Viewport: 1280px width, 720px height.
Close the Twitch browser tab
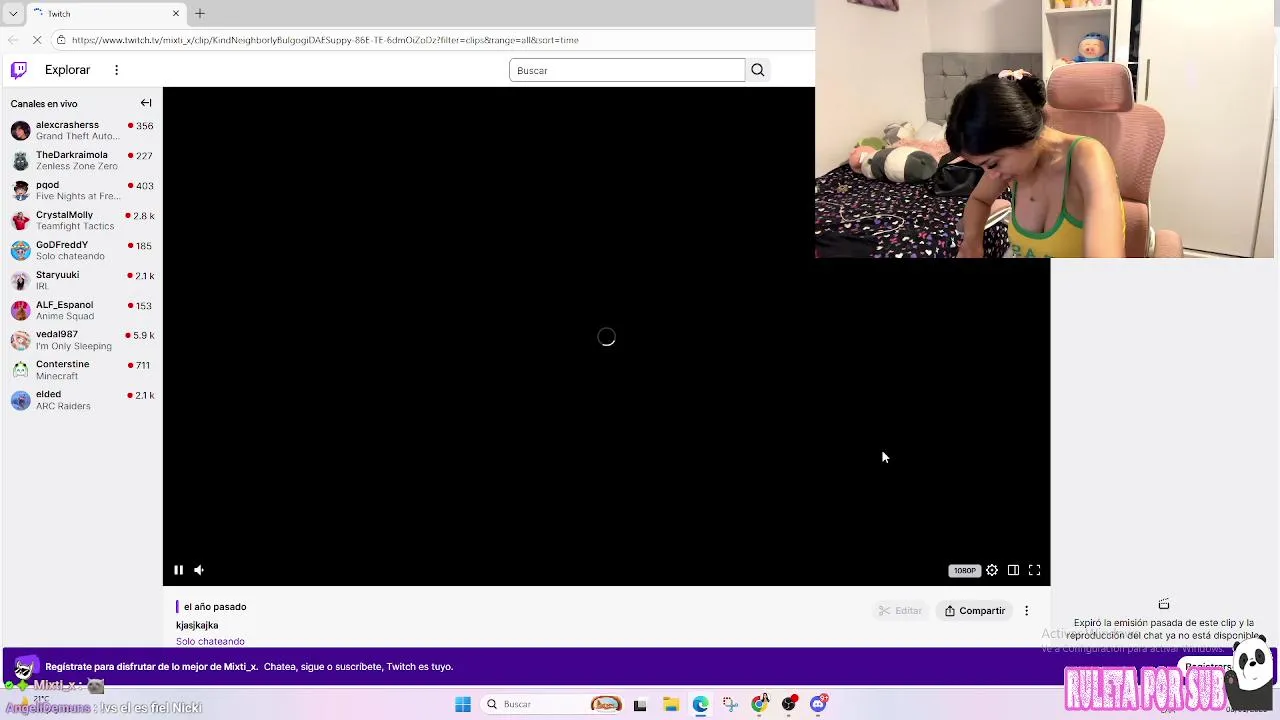click(176, 13)
